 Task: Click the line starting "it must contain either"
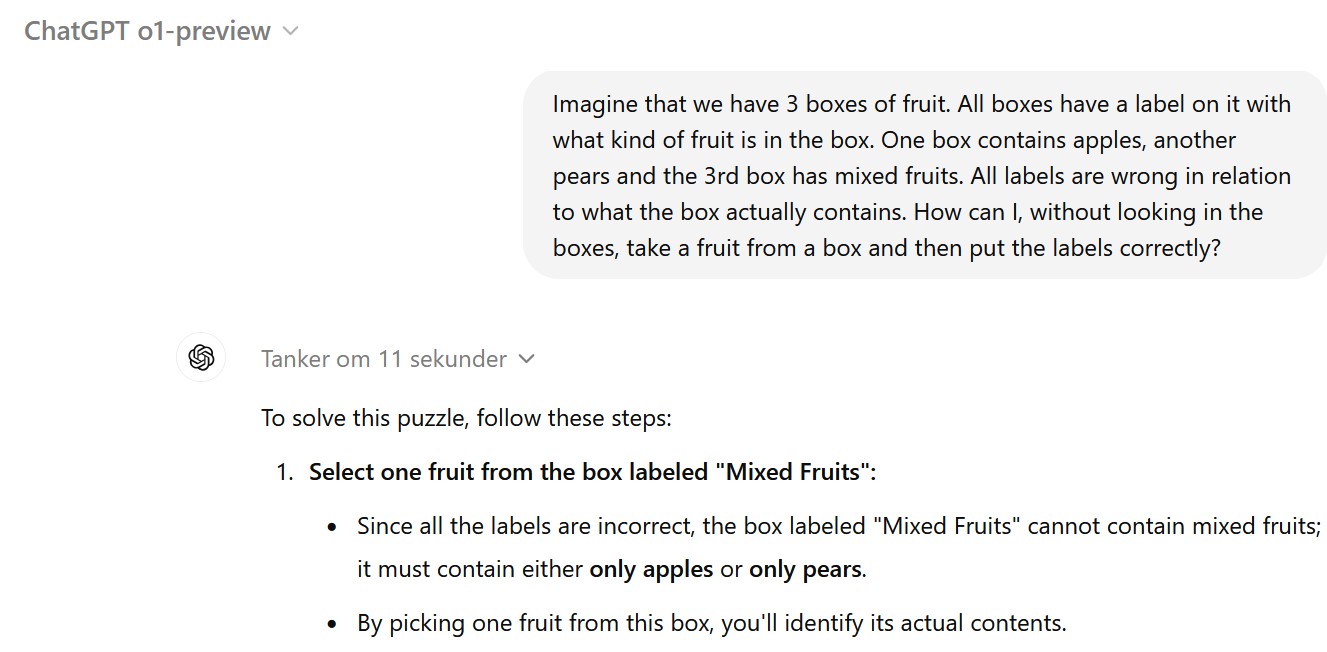pos(612,570)
